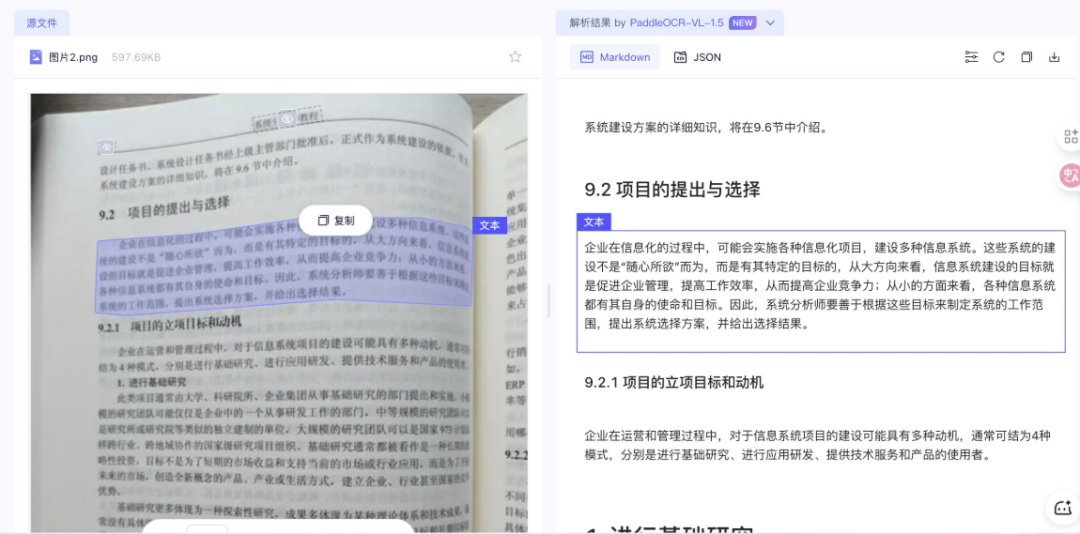Click the NEW badge beside PaddleOCR-VL-1.5

(x=742, y=23)
